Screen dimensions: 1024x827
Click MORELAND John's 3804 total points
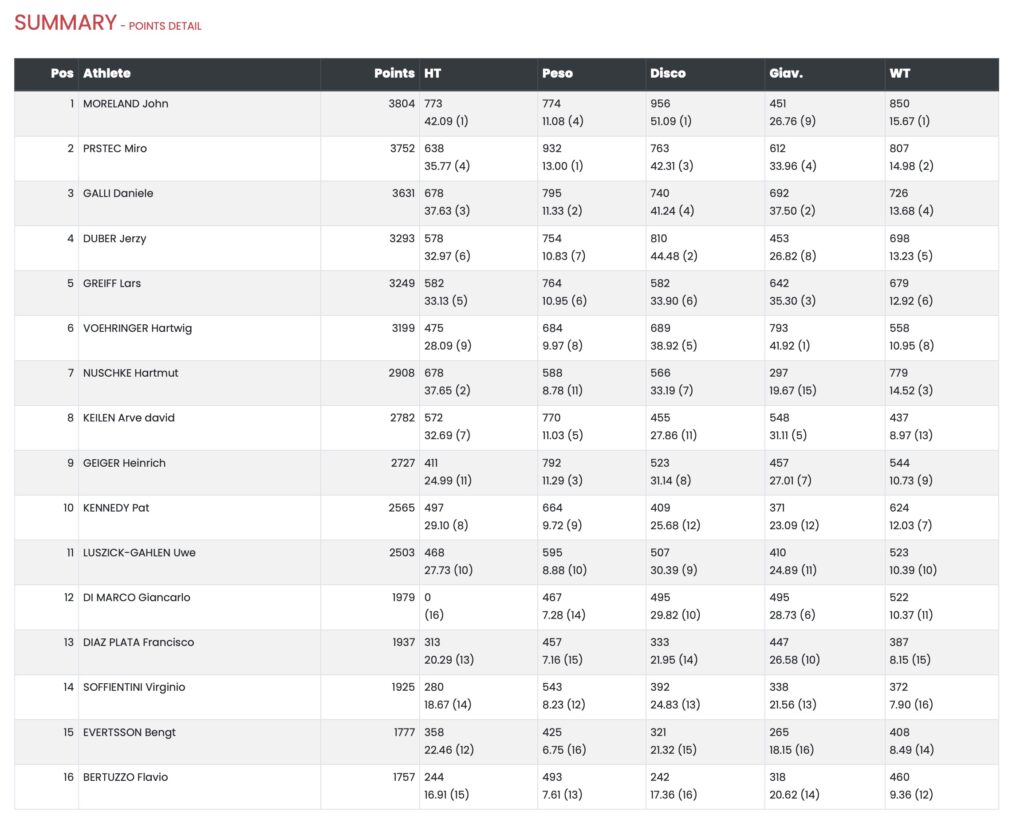[401, 104]
